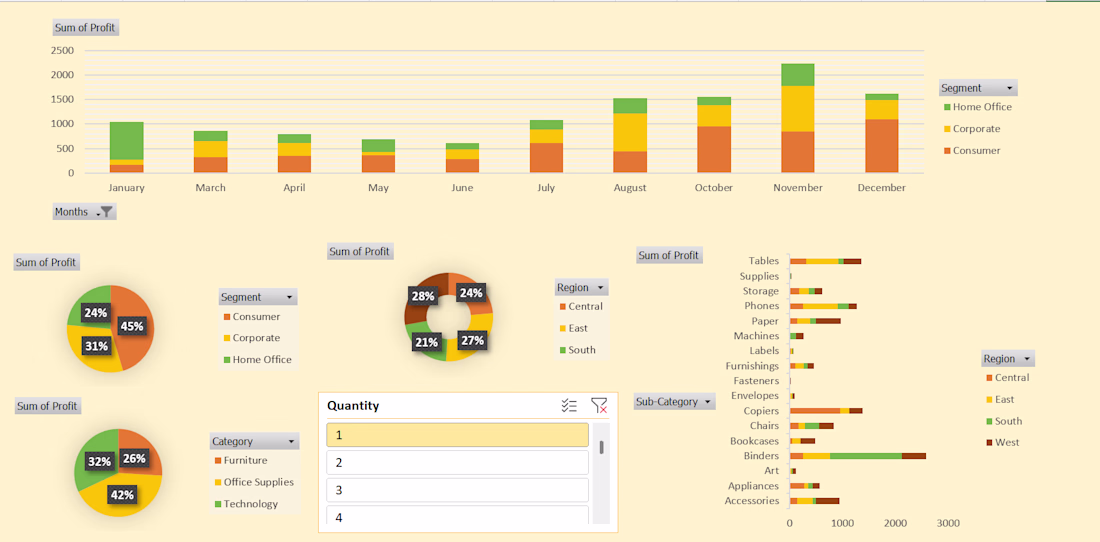Image resolution: width=1100 pixels, height=542 pixels.
Task: Click South legend entry beside donut
Action: [x=577, y=350]
